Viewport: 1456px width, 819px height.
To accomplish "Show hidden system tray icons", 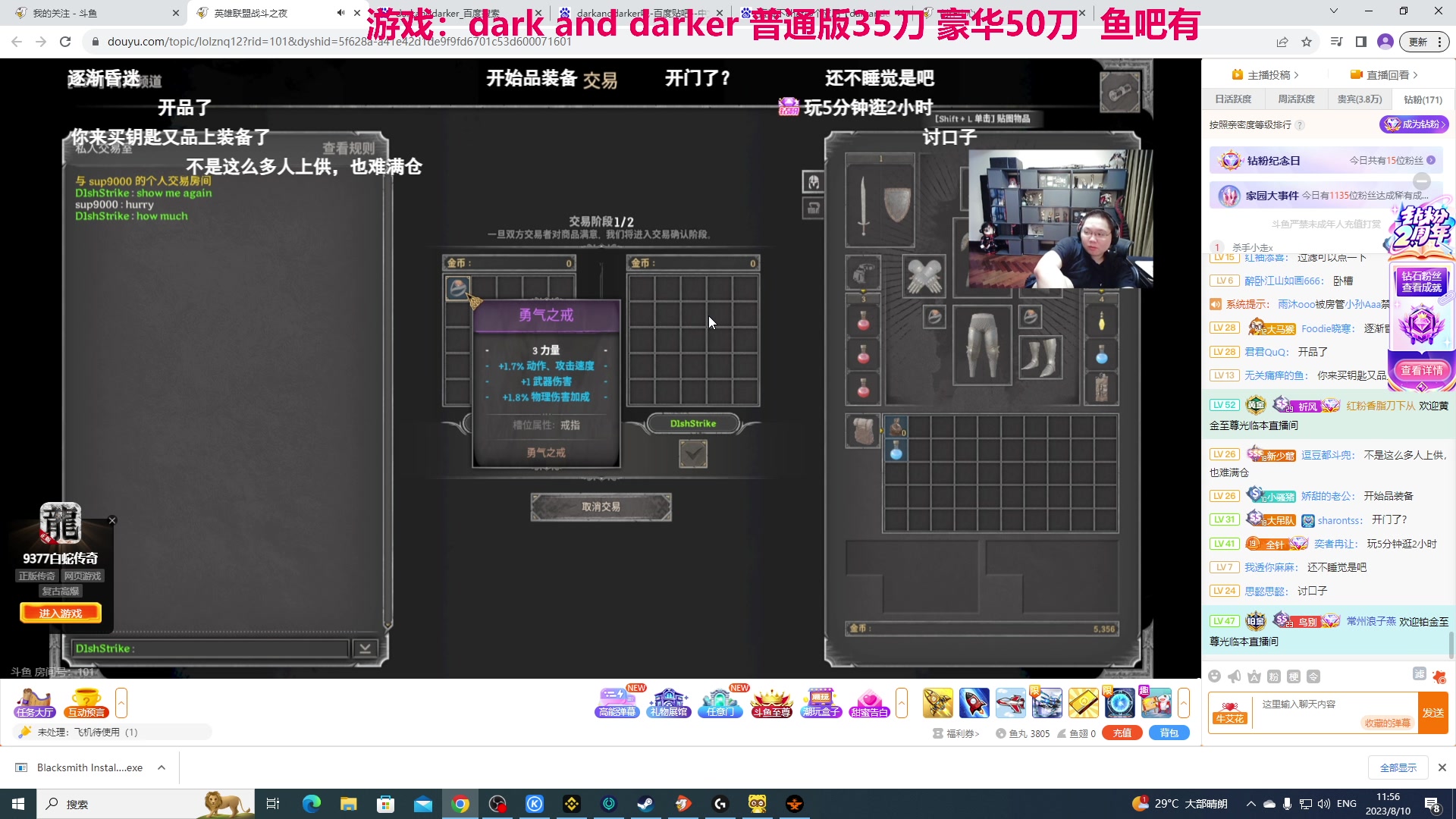I will pyautogui.click(x=1251, y=804).
